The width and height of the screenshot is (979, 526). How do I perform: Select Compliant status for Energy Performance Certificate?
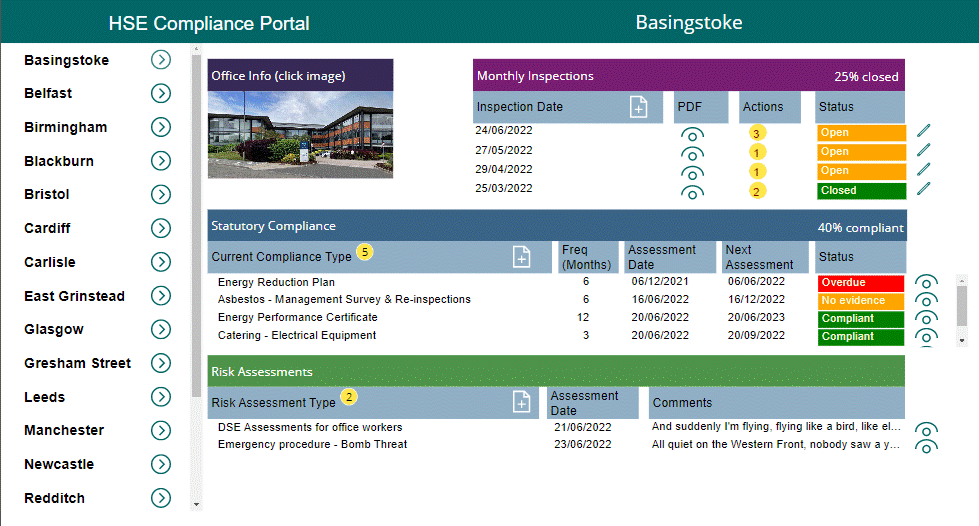click(x=860, y=319)
